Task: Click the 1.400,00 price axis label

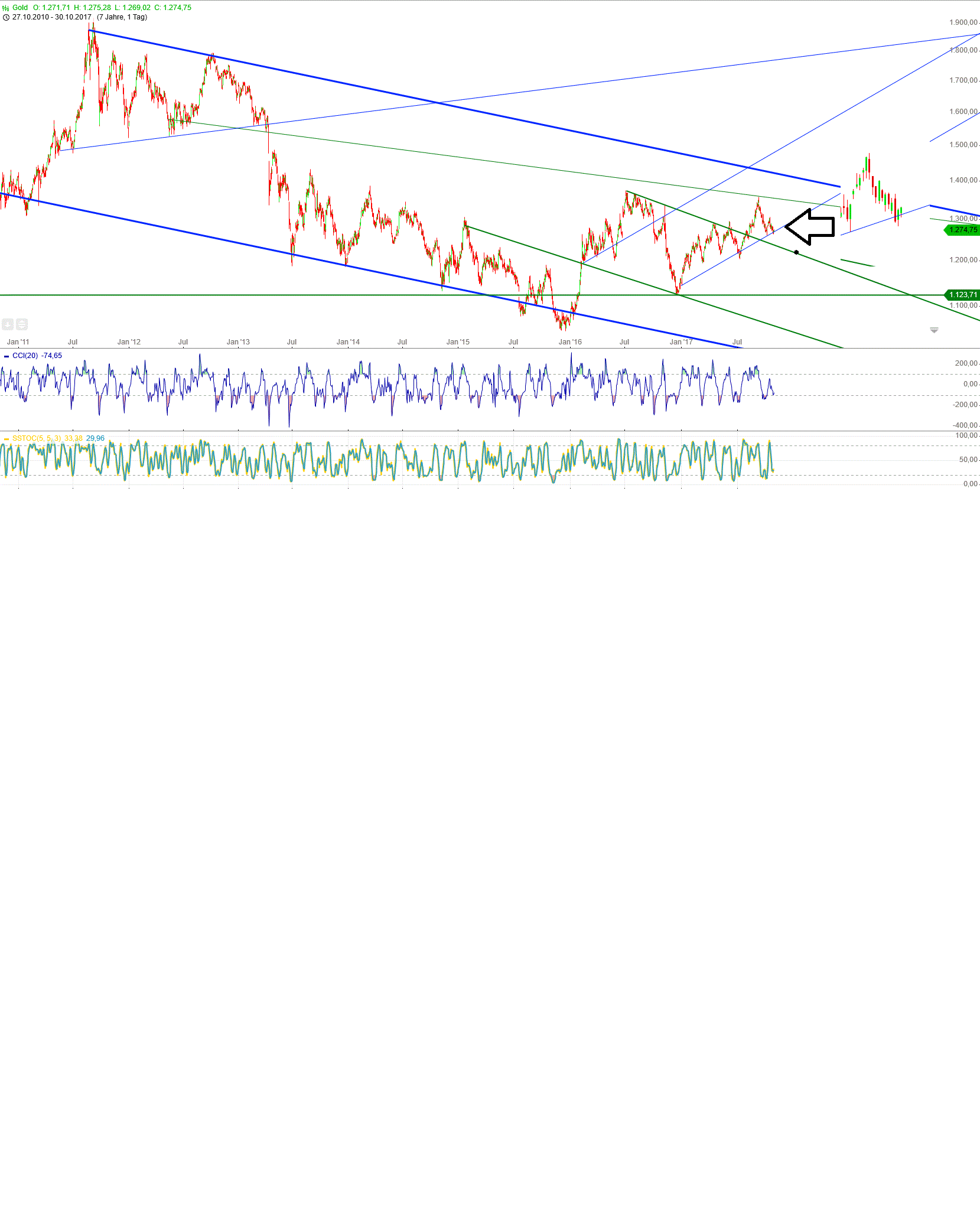Action: click(963, 180)
